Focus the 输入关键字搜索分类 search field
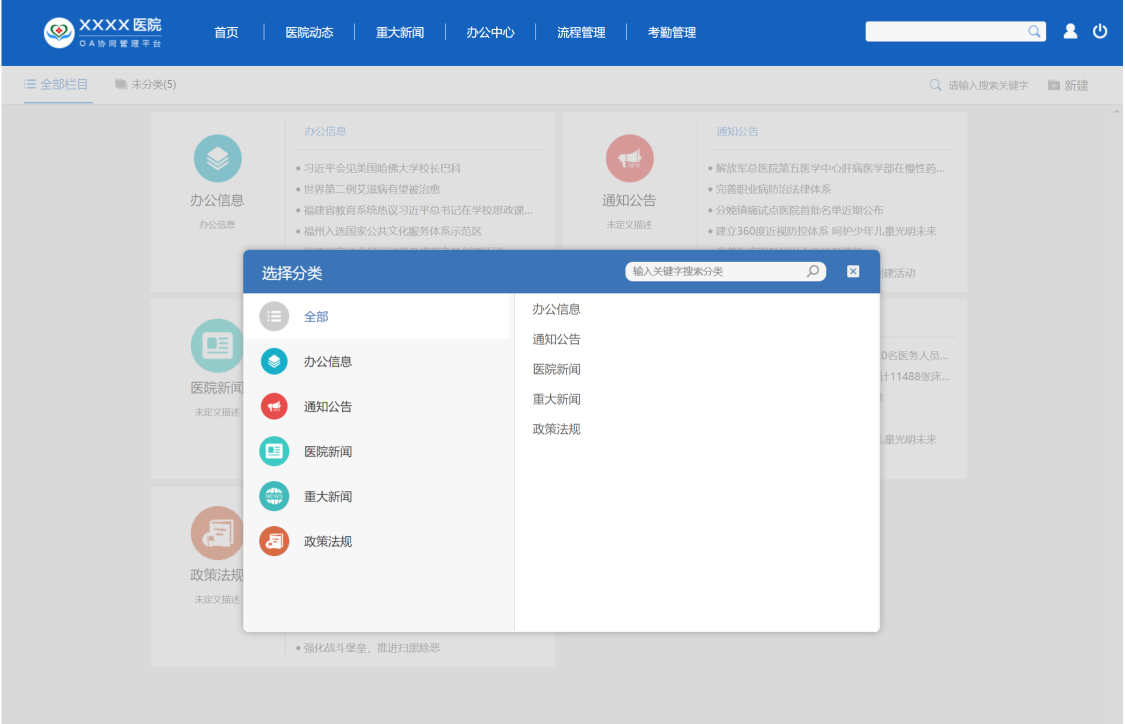Screen dimensions: 1125x724 click(x=715, y=271)
